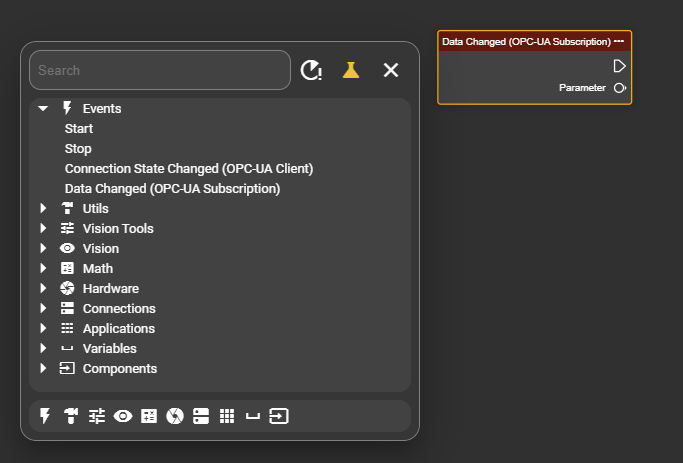Select the Vision eye icon in bottom bar
The image size is (683, 463).
(123, 416)
